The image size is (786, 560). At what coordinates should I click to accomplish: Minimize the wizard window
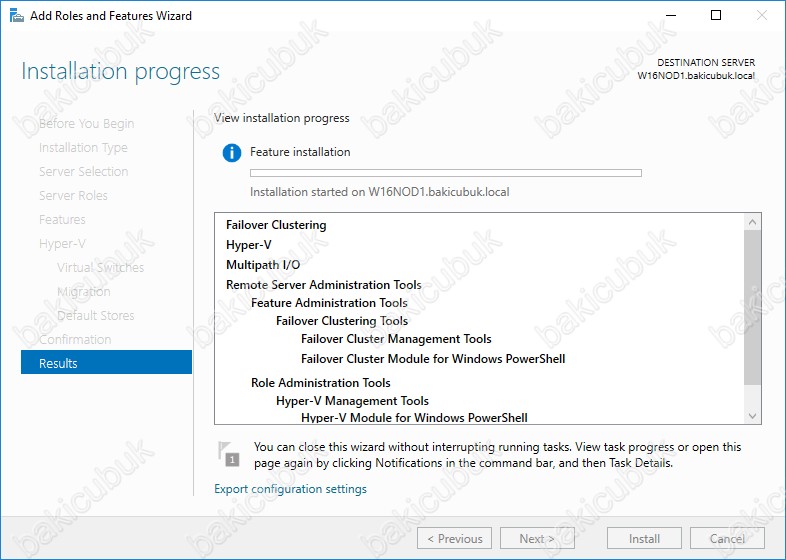[x=671, y=15]
